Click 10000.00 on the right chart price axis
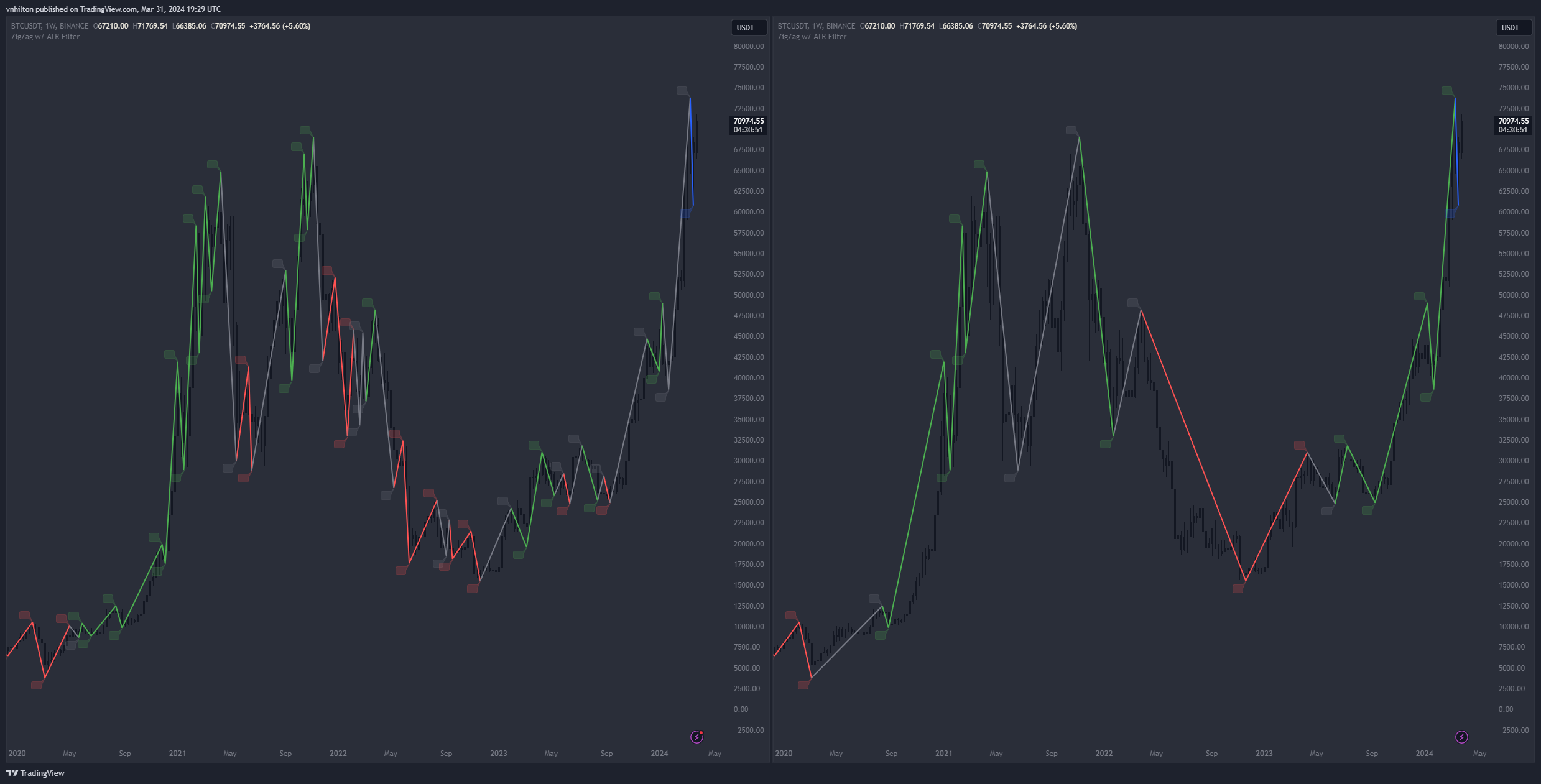Image resolution: width=1541 pixels, height=784 pixels. point(1514,627)
